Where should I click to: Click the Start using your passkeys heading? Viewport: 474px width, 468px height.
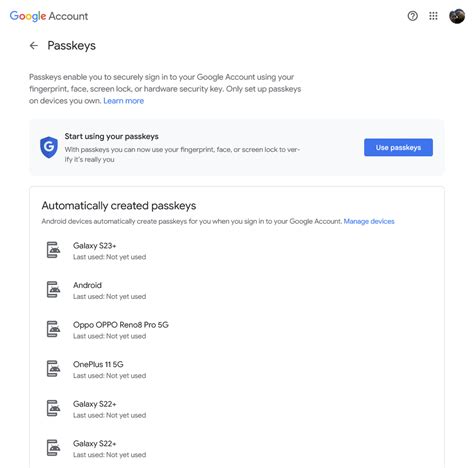(x=111, y=136)
